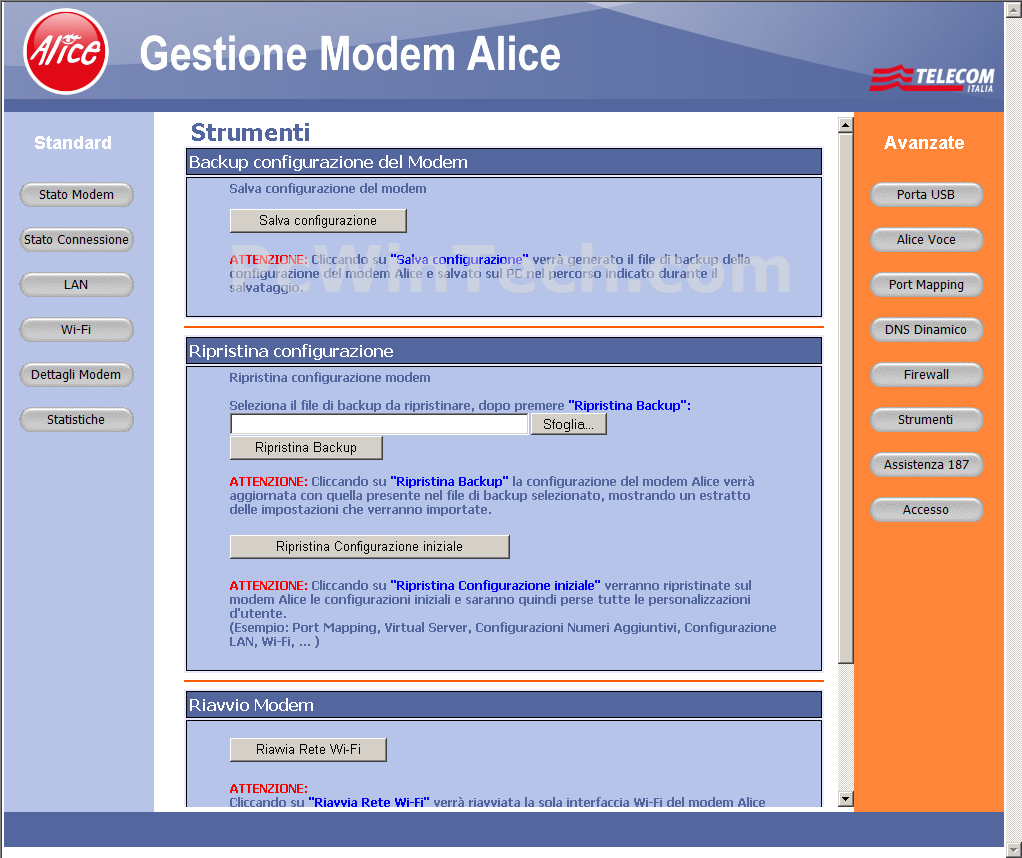
Task: Click the Avanzate sidebar heading
Action: click(x=924, y=142)
